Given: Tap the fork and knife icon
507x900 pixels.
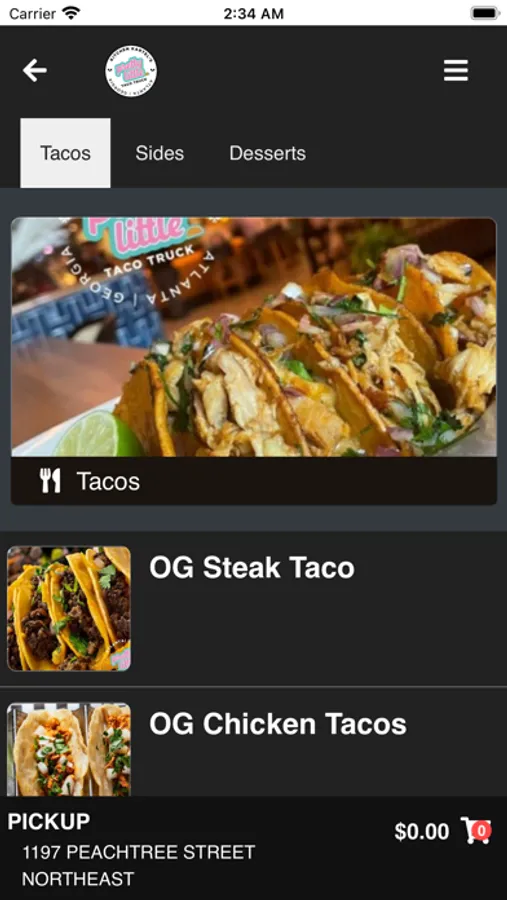Looking at the screenshot, I should (51, 481).
